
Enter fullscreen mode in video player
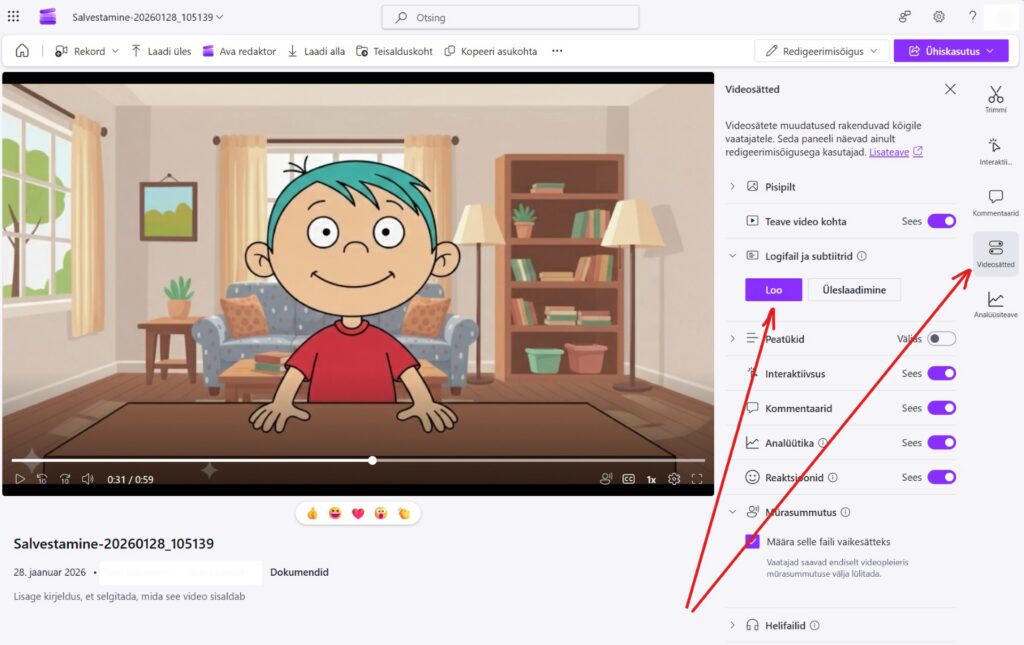[697, 479]
